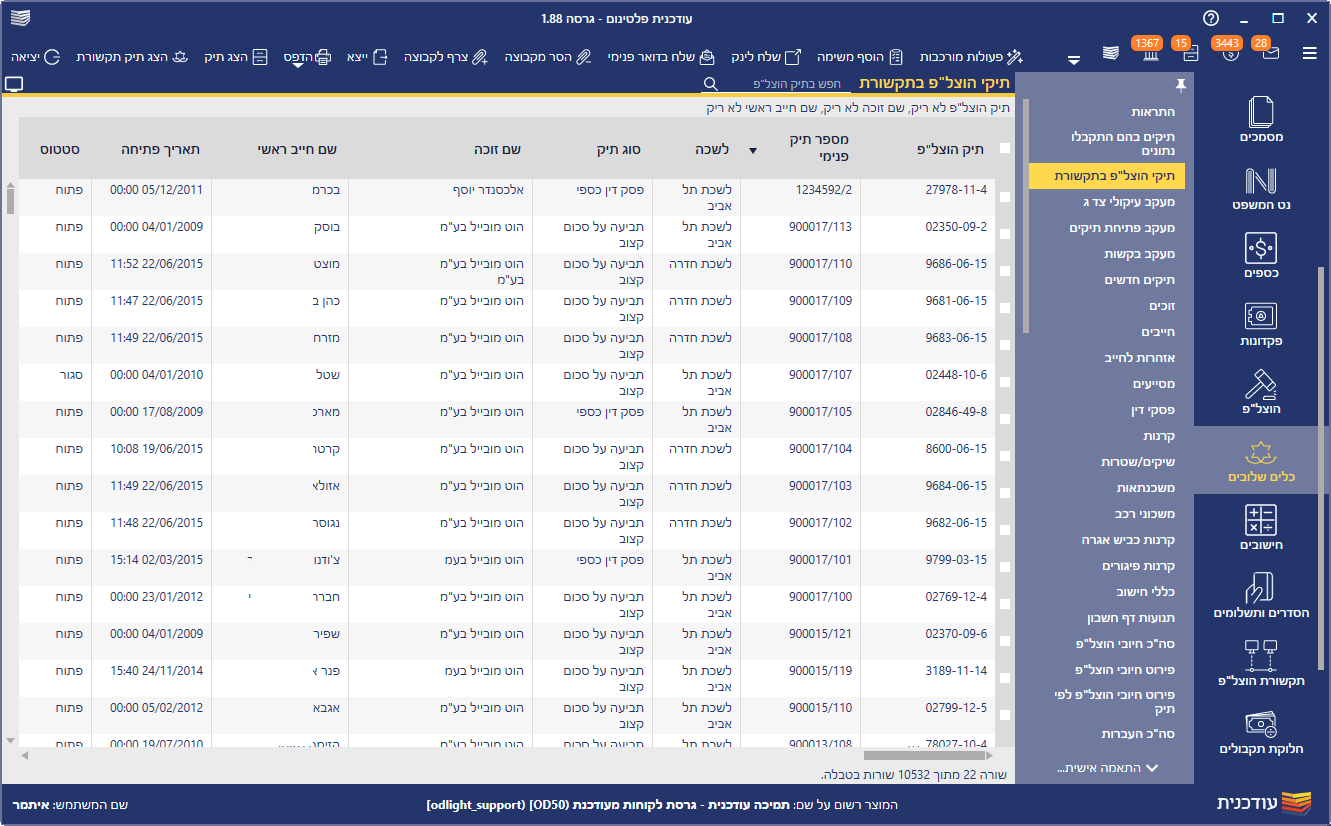1331x826 pixels.
Task: Check row checkbox for file 3189-11-14
Action: (1005, 678)
